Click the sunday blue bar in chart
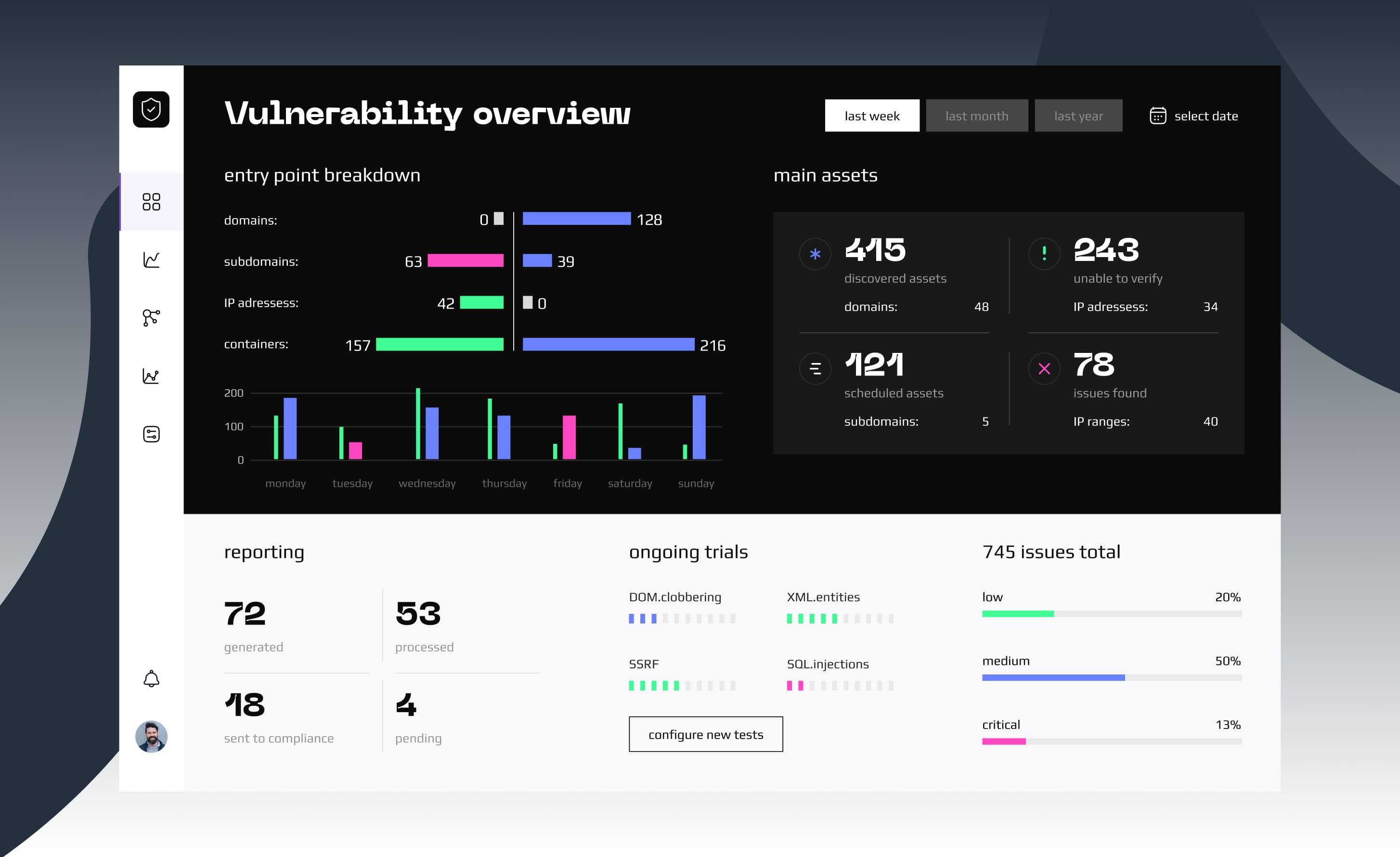 [699, 428]
